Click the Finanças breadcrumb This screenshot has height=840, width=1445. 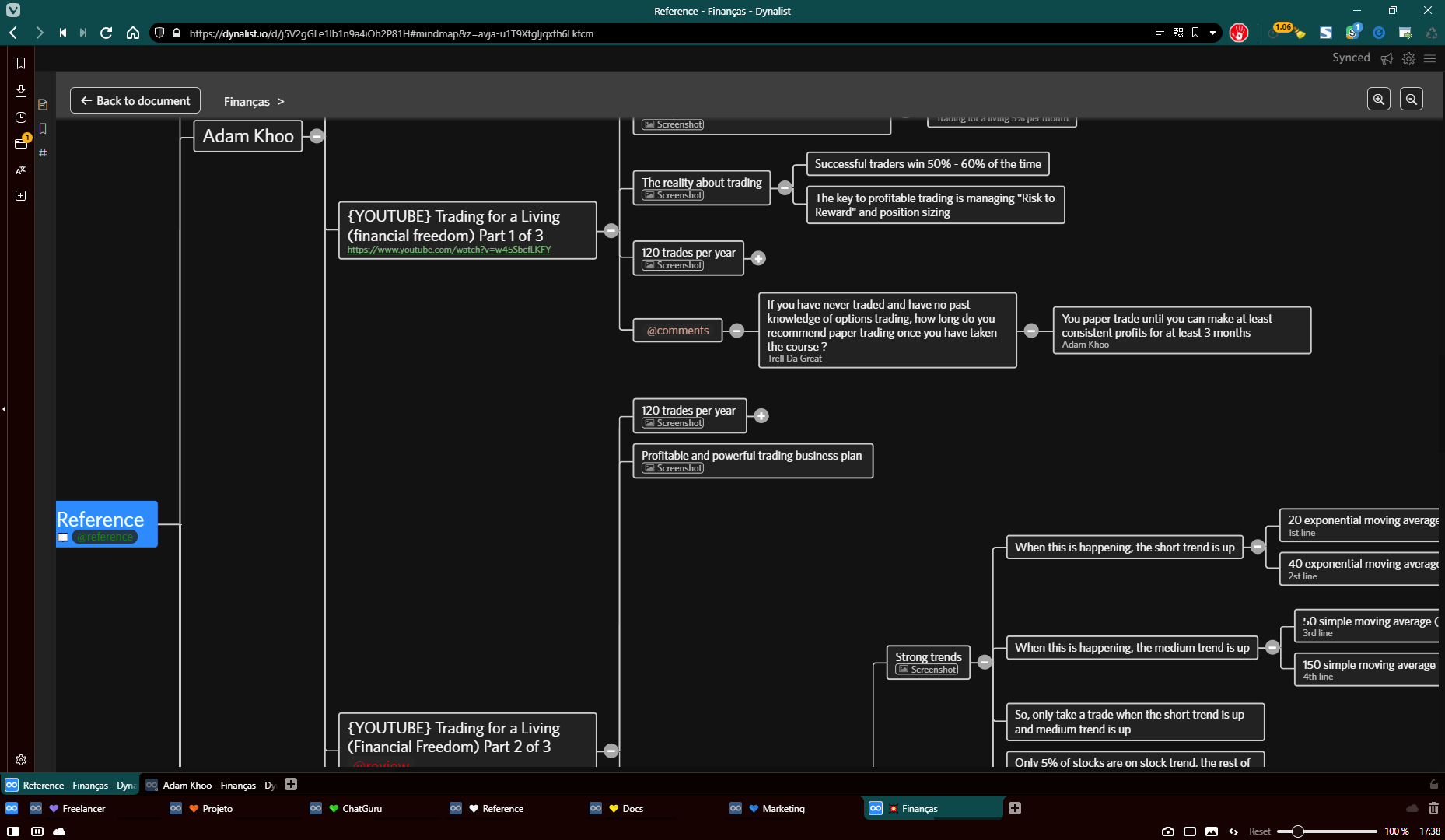(x=247, y=101)
